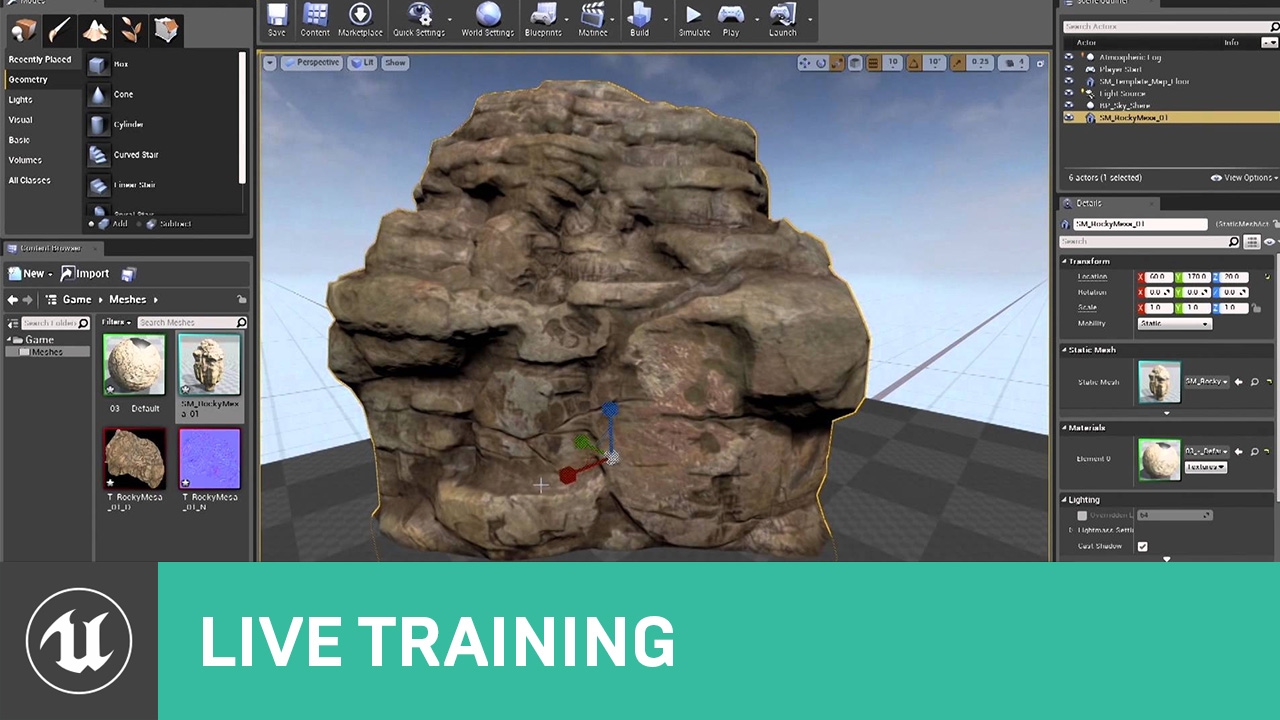Toggle visibility of Light Source actor

pos(1068,93)
